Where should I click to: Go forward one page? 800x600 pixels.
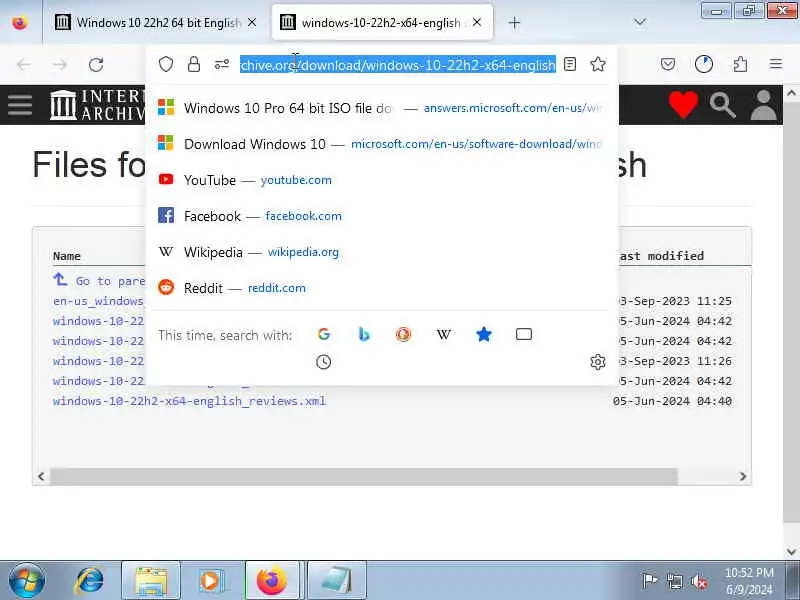(60, 65)
